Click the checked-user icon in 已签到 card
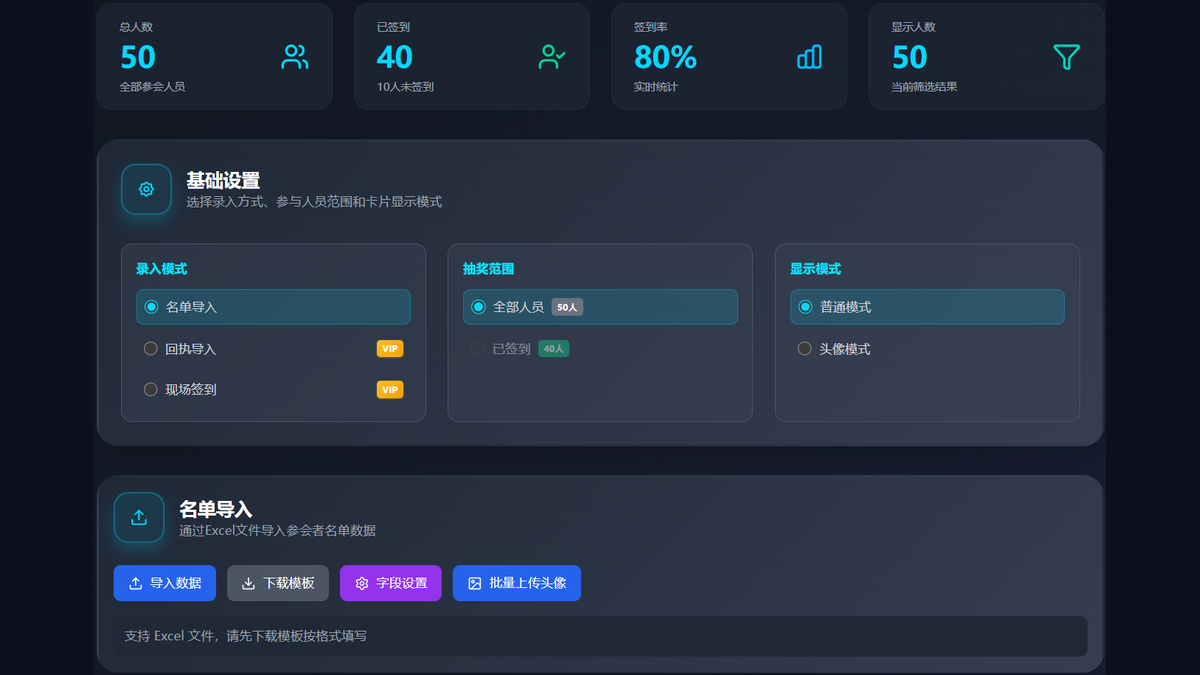The height and width of the screenshot is (675, 1200). [x=552, y=57]
